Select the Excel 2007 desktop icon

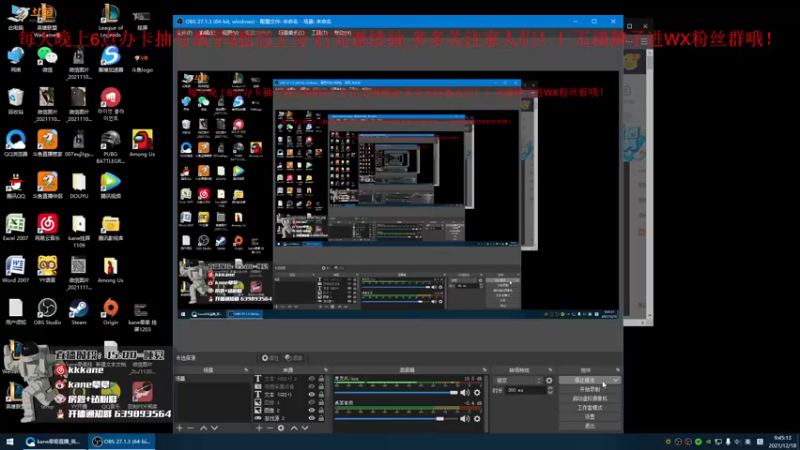15,227
